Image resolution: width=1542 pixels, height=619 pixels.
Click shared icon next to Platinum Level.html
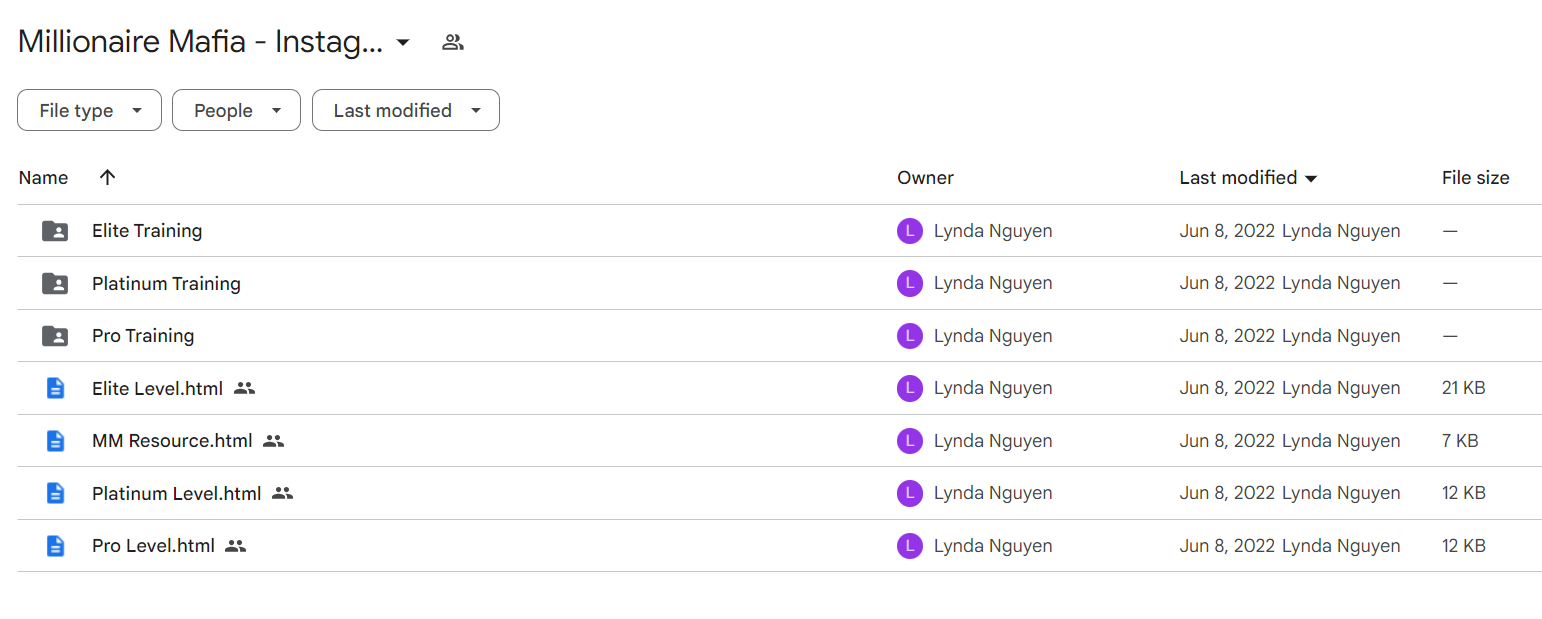282,493
